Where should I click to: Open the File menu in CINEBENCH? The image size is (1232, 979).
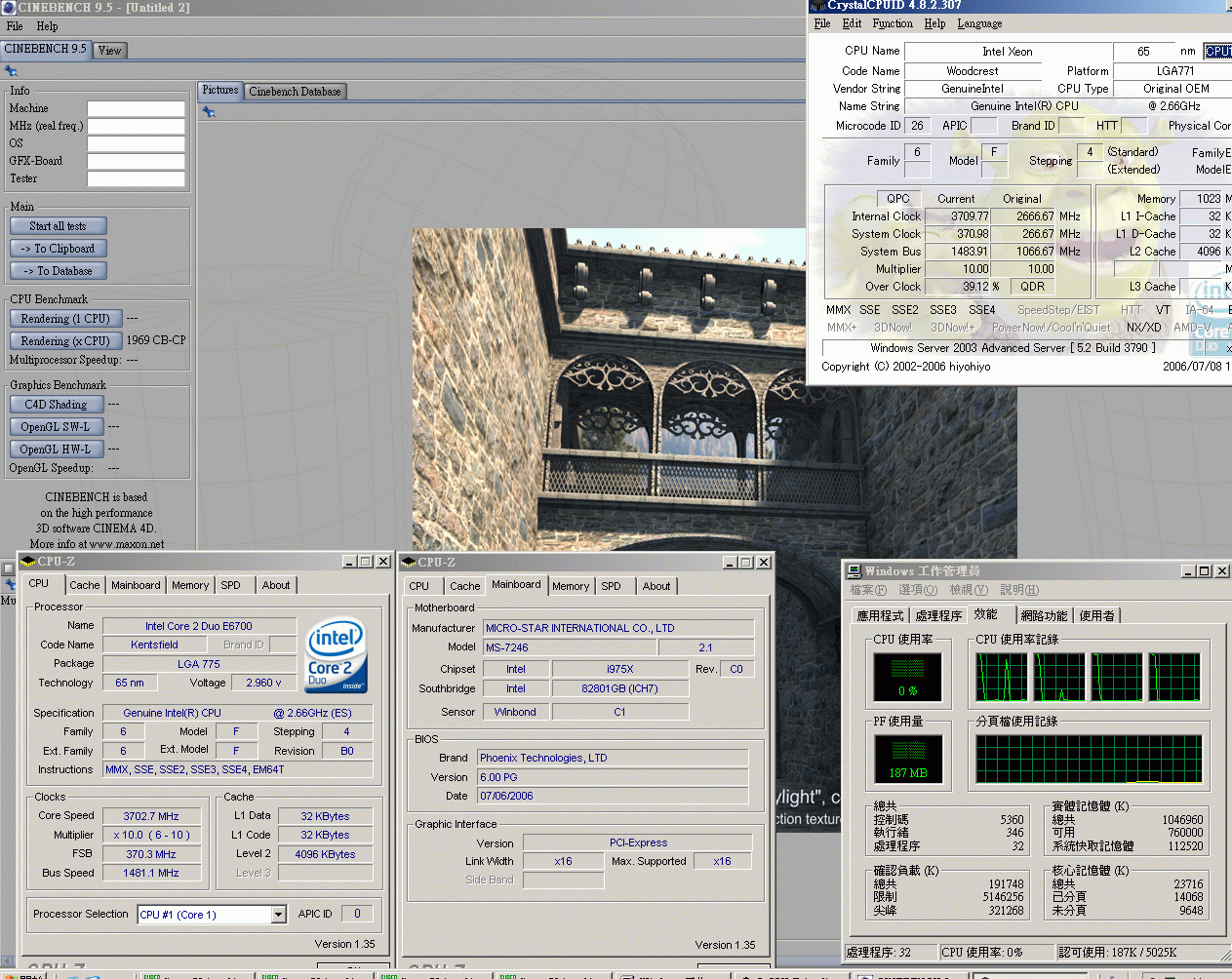pos(15,26)
